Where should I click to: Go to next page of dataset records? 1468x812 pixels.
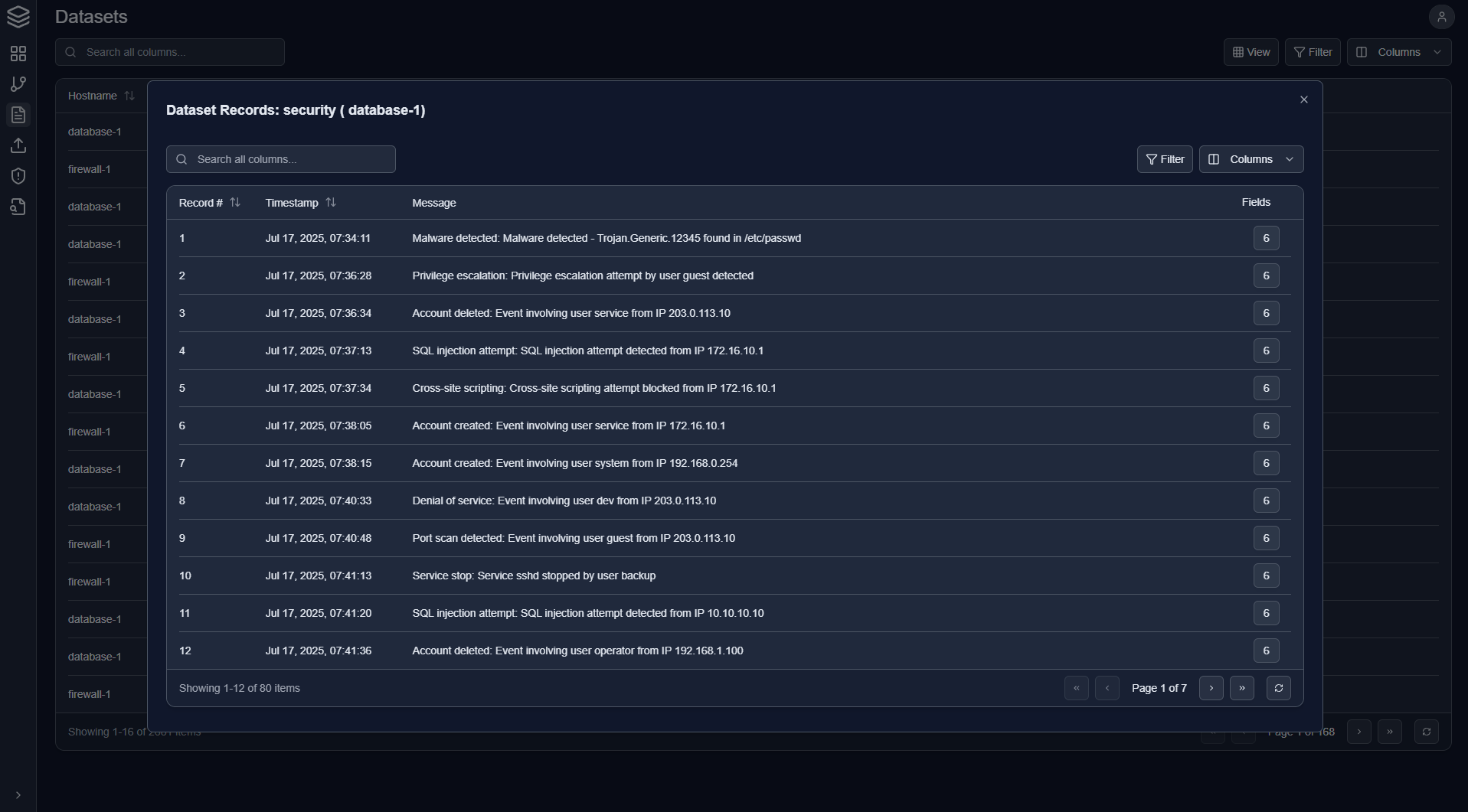tap(1211, 688)
